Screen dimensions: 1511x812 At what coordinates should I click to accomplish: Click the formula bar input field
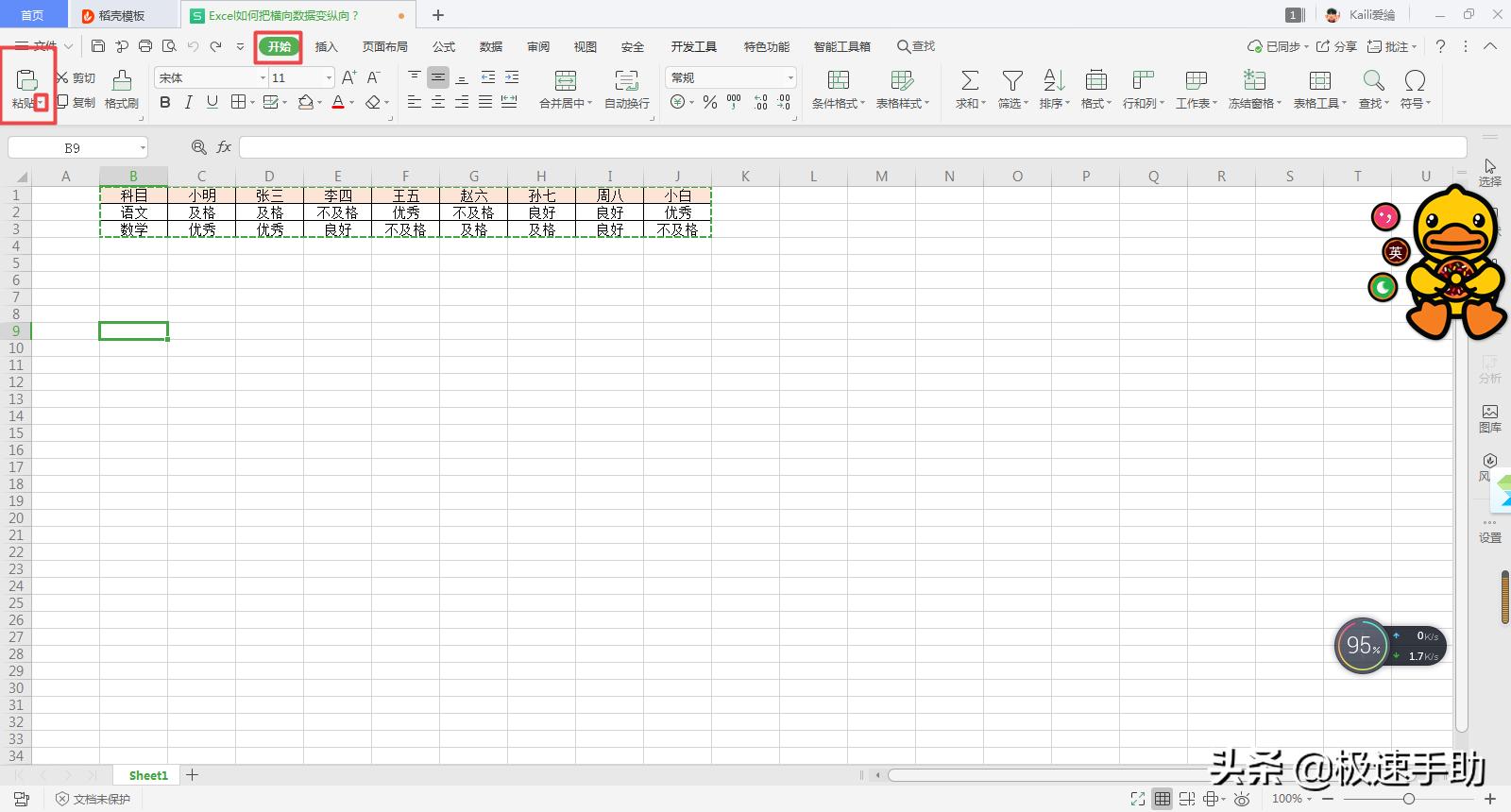850,147
